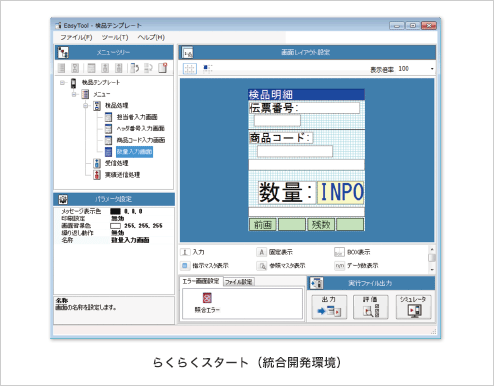Click the grayed-out curved-arrow icon in the tree toolbar
The height and width of the screenshot is (386, 494).
(148, 68)
